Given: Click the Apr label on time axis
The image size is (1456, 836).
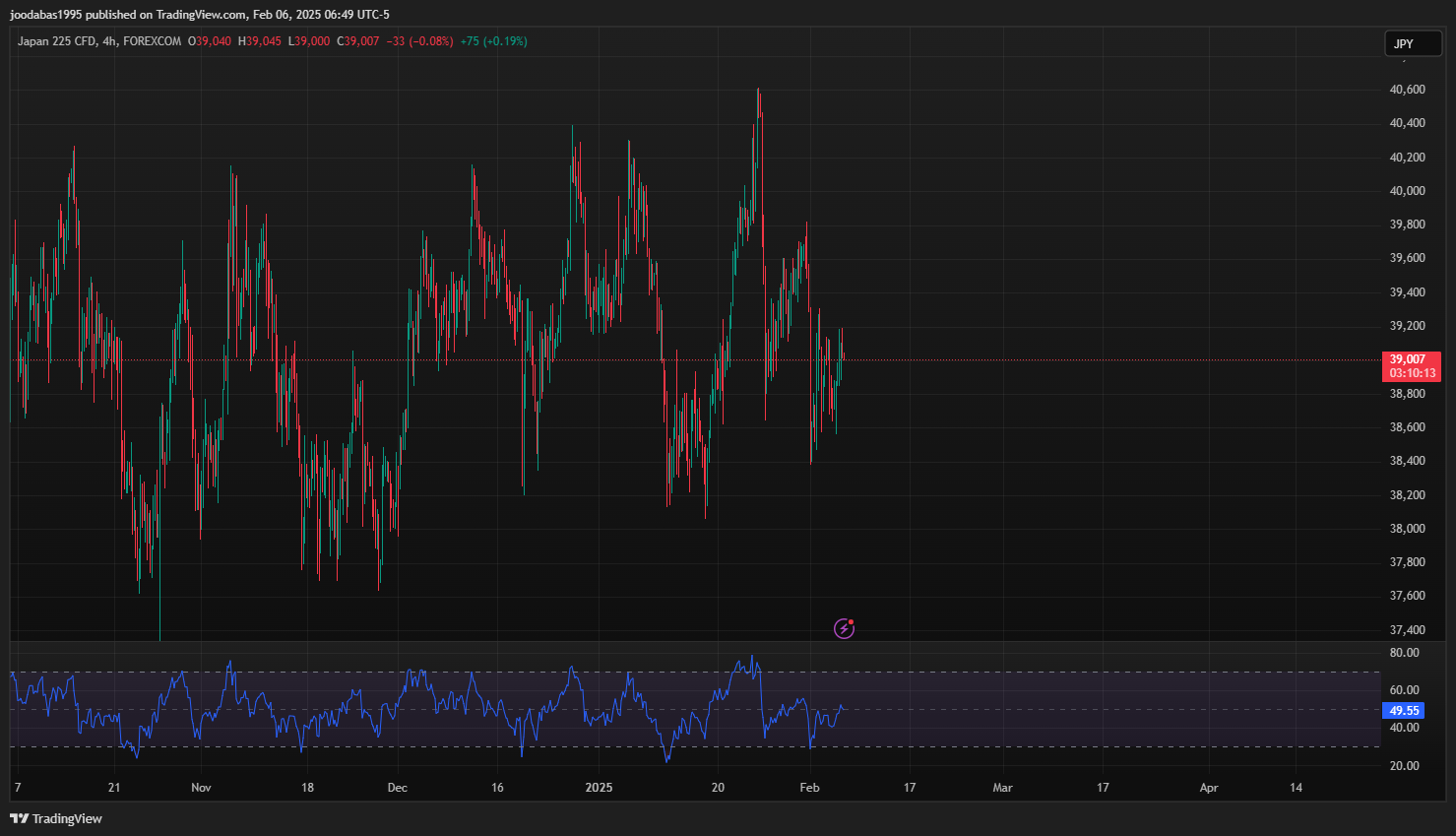Looking at the screenshot, I should point(1209,787).
